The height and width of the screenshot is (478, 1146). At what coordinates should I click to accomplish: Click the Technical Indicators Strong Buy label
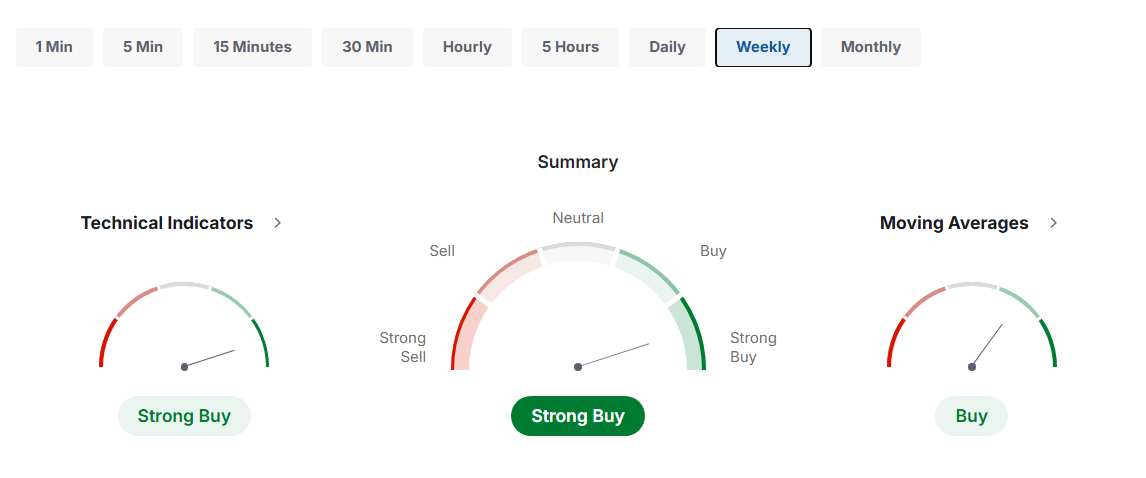click(184, 416)
